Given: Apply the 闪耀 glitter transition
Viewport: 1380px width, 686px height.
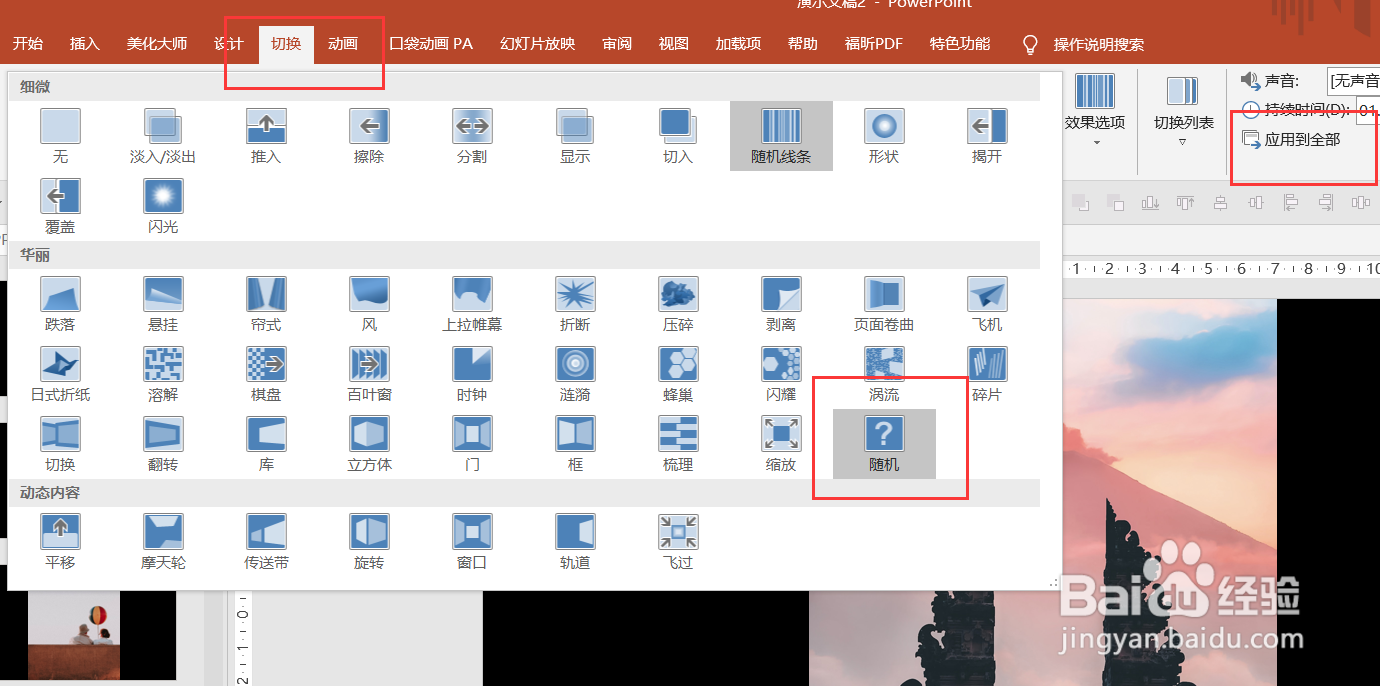Looking at the screenshot, I should coord(781,374).
